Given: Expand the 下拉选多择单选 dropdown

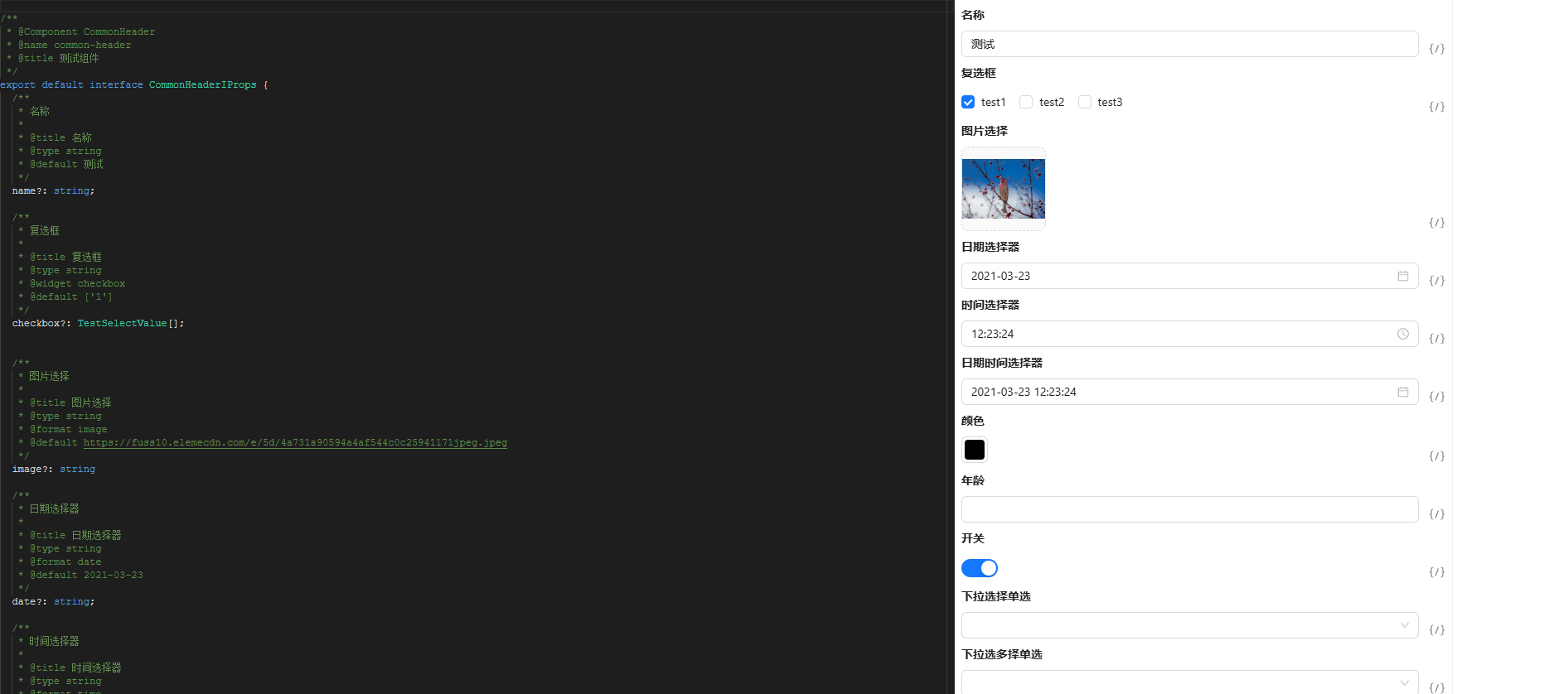Looking at the screenshot, I should tap(1189, 682).
